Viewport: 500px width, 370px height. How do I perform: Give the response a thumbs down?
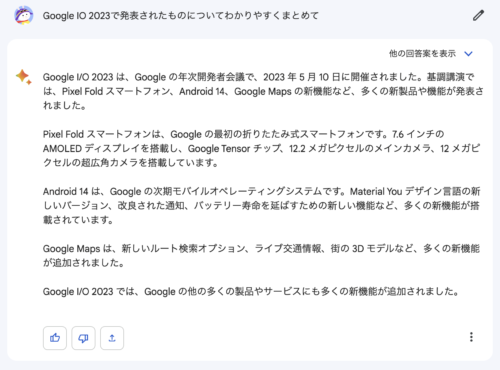coord(83,338)
